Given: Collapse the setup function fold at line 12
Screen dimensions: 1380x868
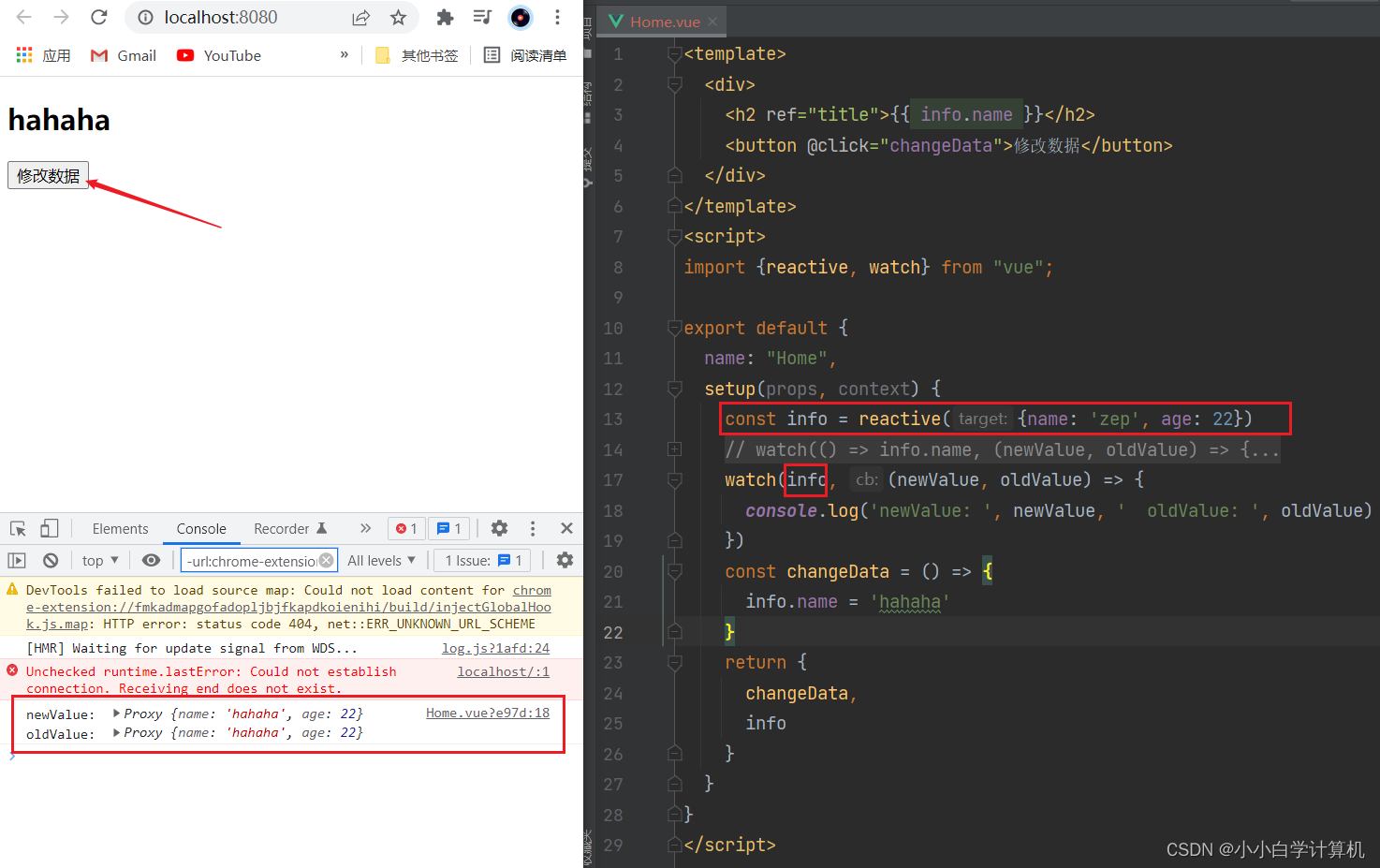Looking at the screenshot, I should [674, 389].
